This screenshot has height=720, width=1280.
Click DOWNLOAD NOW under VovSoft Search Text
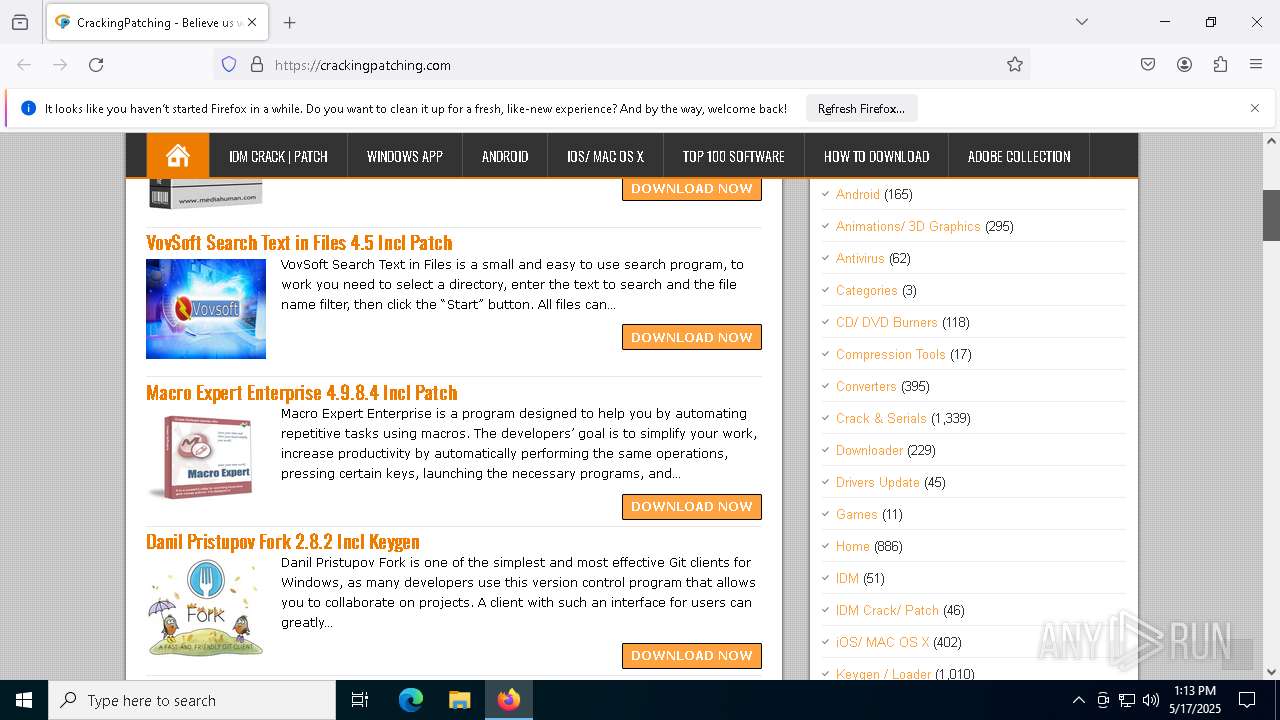pos(692,337)
